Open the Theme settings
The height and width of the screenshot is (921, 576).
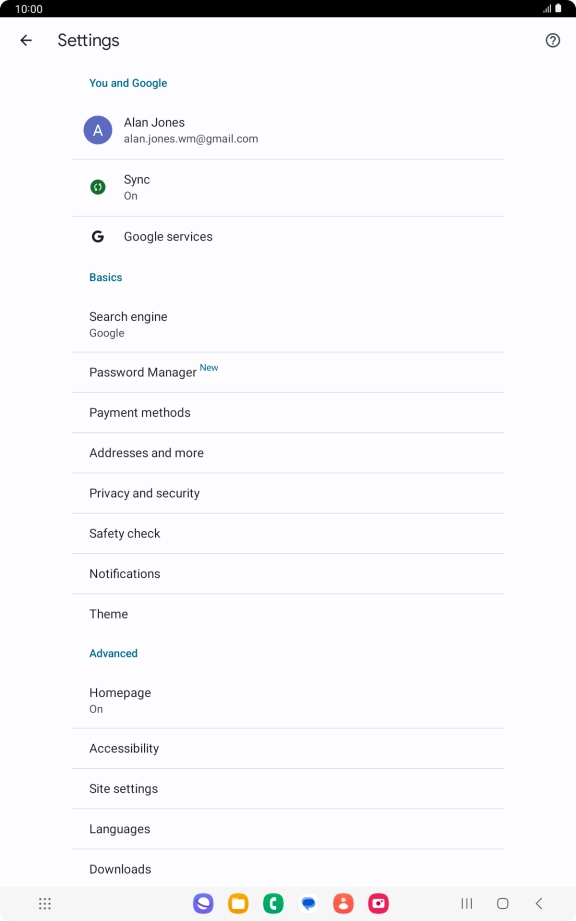pos(288,614)
